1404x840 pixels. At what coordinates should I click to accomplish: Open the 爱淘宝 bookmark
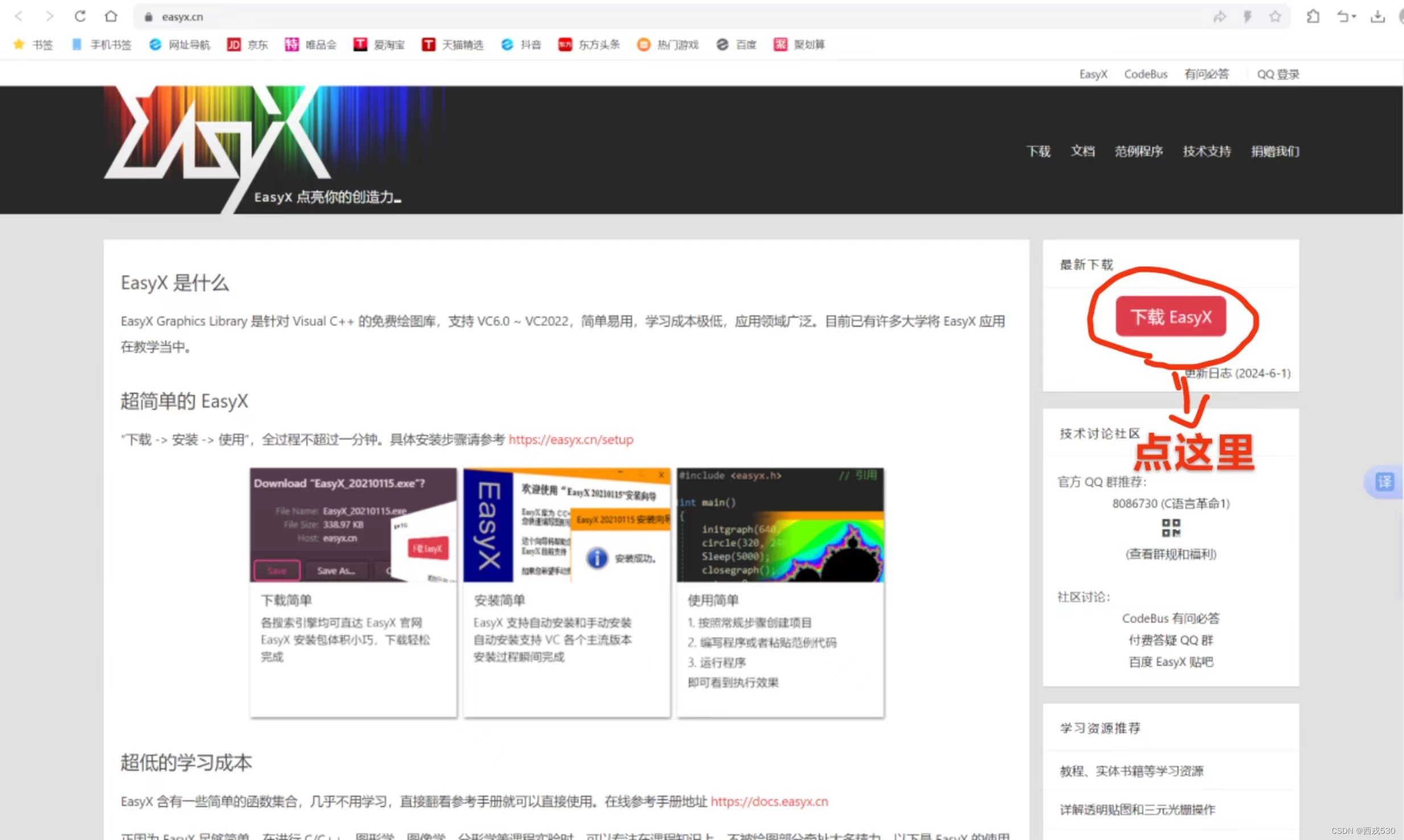click(379, 44)
